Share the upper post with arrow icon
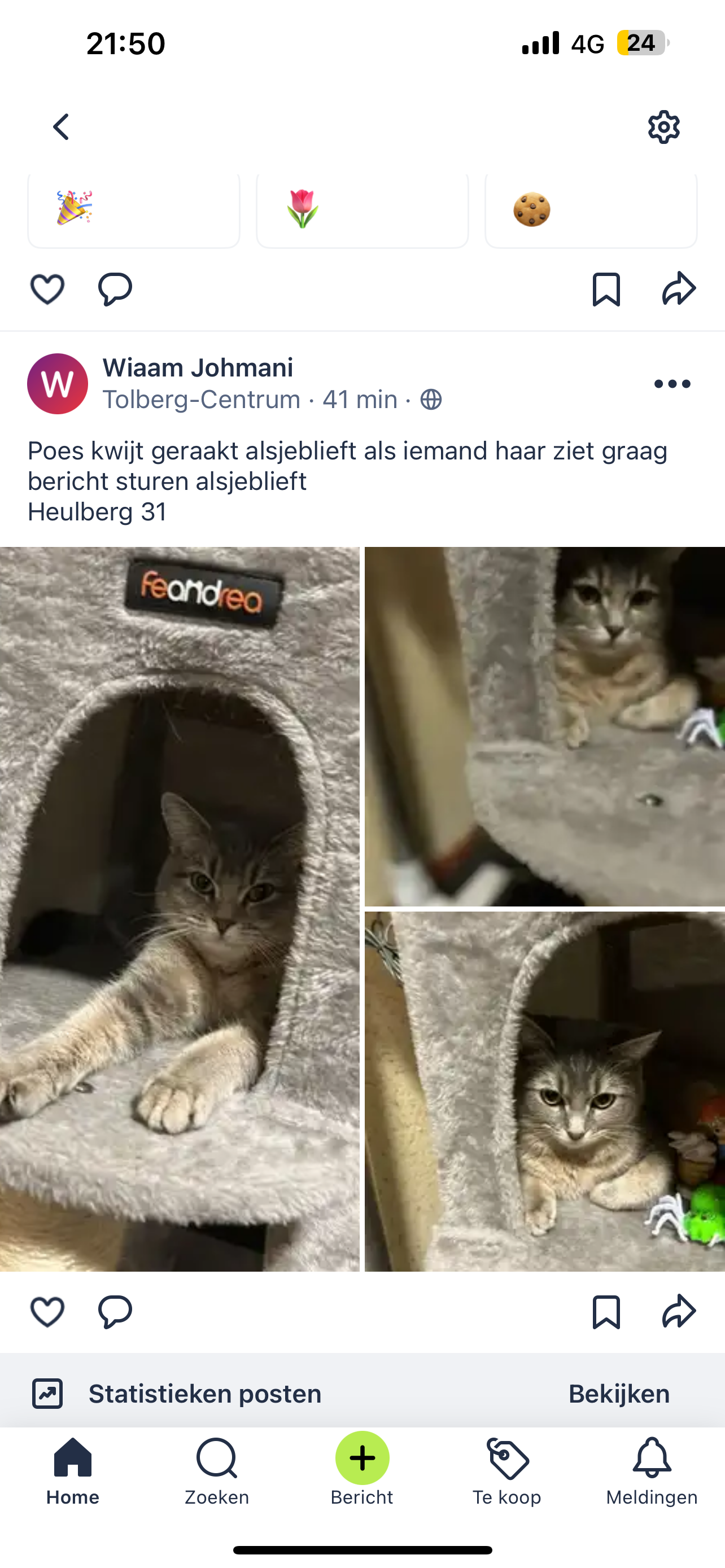725x1568 pixels. (679, 288)
